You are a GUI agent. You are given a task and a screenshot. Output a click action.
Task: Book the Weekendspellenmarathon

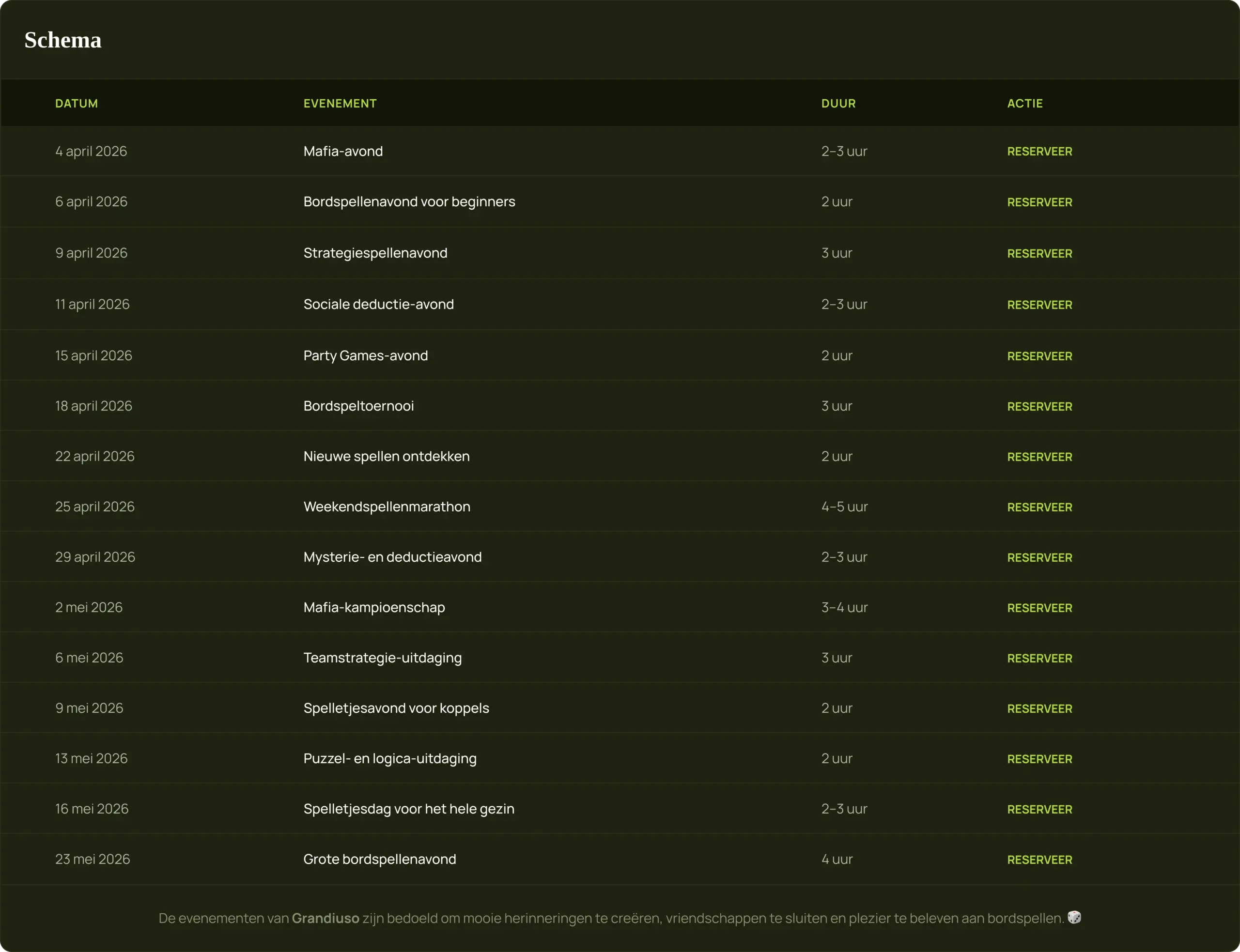pos(1039,507)
